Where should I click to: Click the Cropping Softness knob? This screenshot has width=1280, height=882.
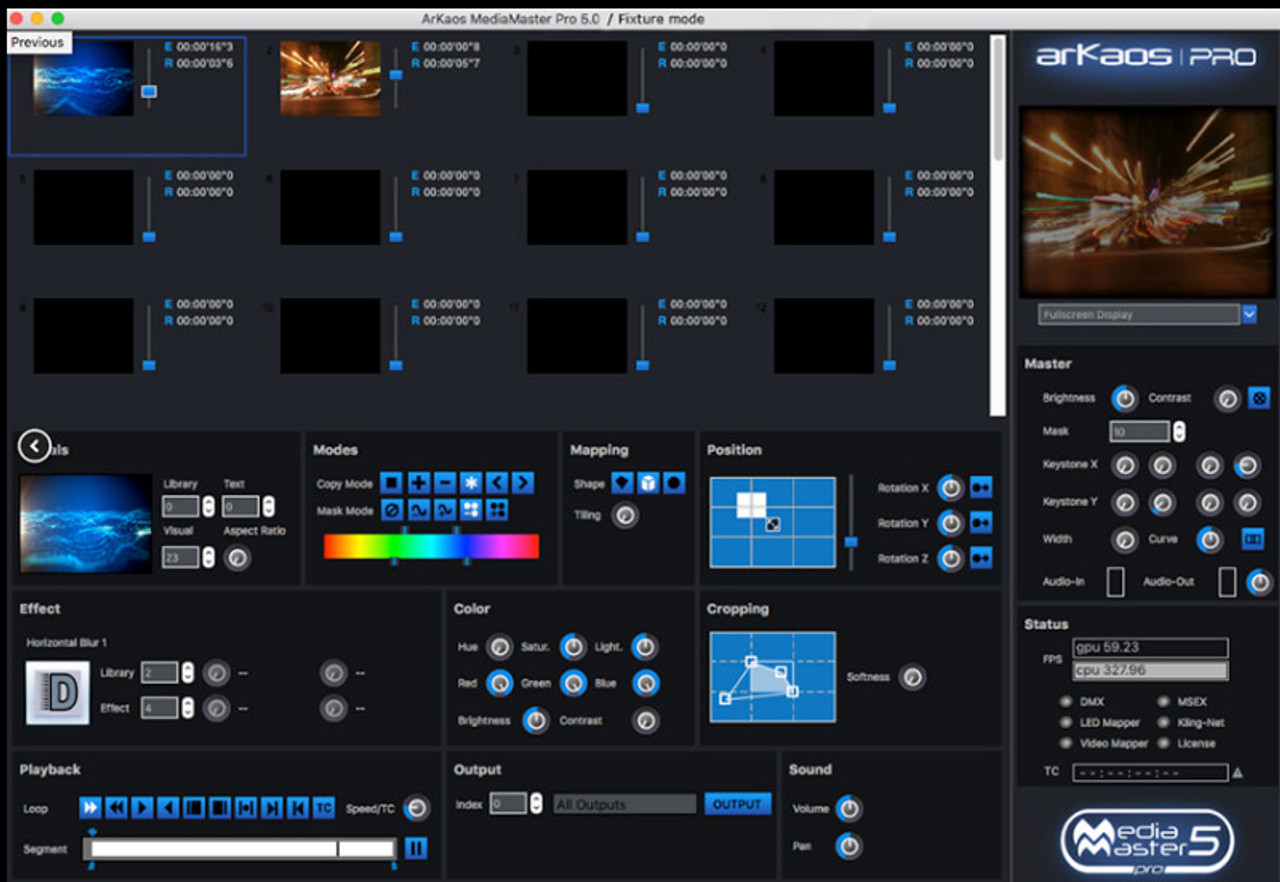tap(911, 677)
